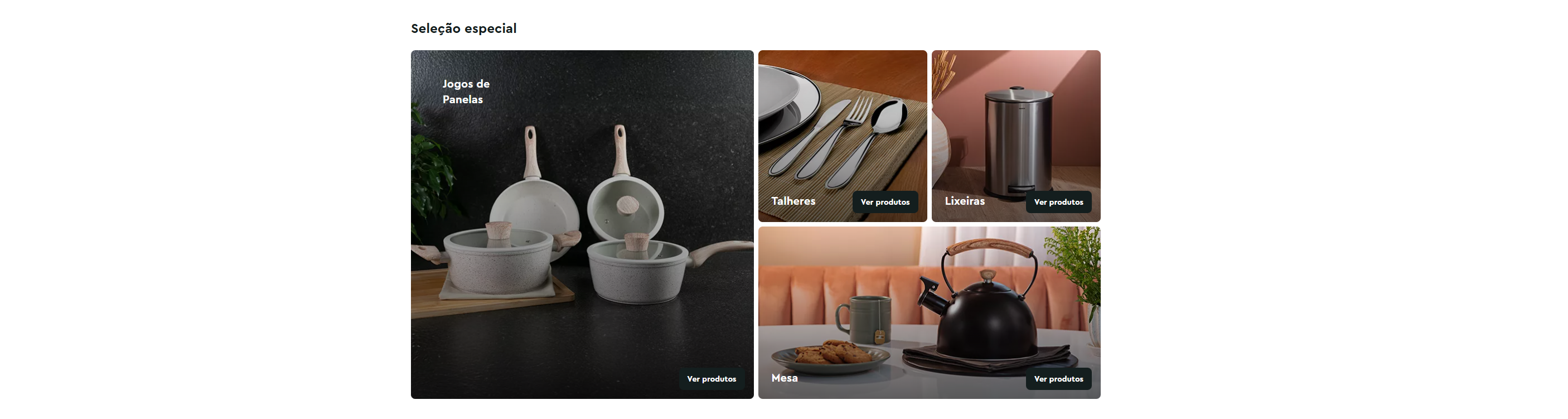Click Ver produtos on Talheres card
This screenshot has width=1568, height=419.
point(885,202)
